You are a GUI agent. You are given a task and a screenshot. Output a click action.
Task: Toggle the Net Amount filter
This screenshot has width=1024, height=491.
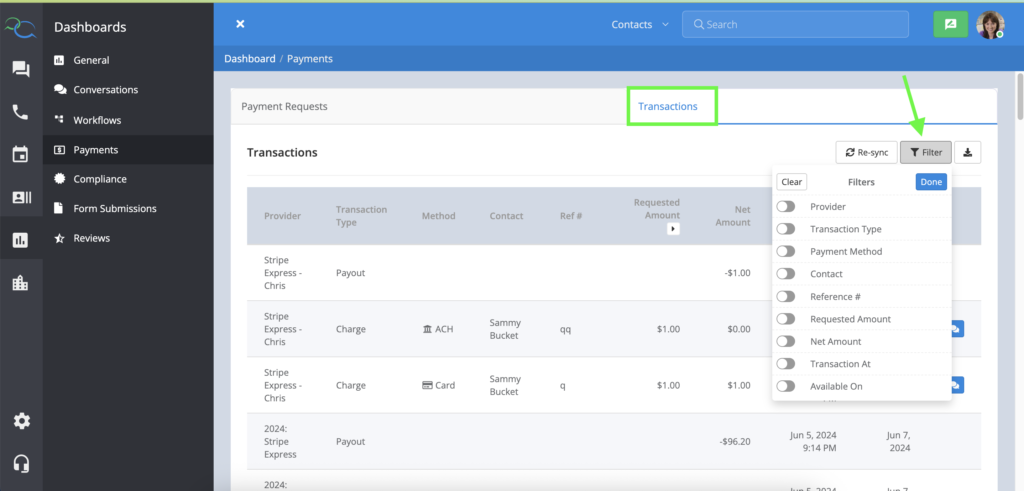(786, 341)
